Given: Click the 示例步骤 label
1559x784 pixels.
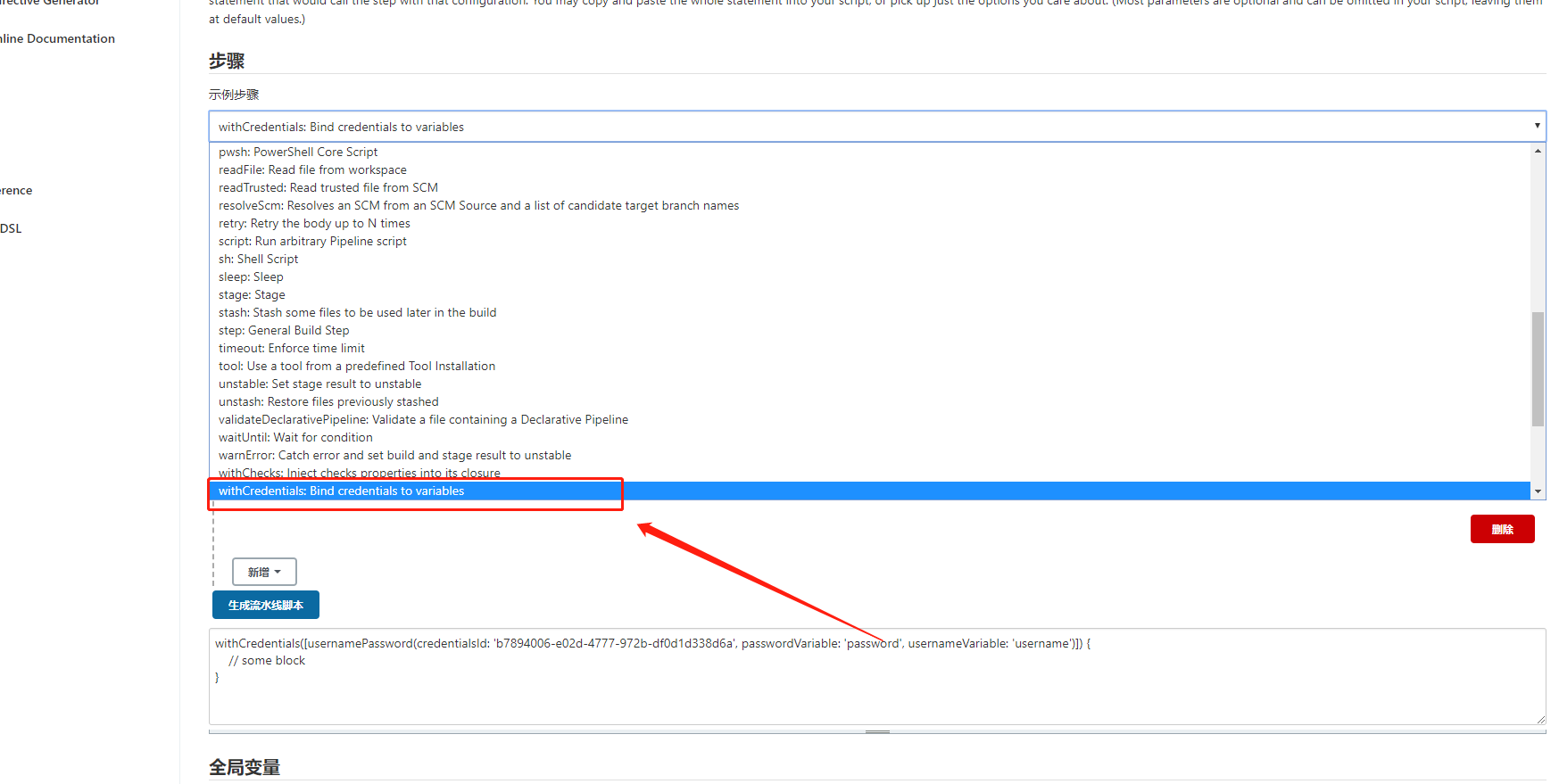Looking at the screenshot, I should (x=234, y=95).
